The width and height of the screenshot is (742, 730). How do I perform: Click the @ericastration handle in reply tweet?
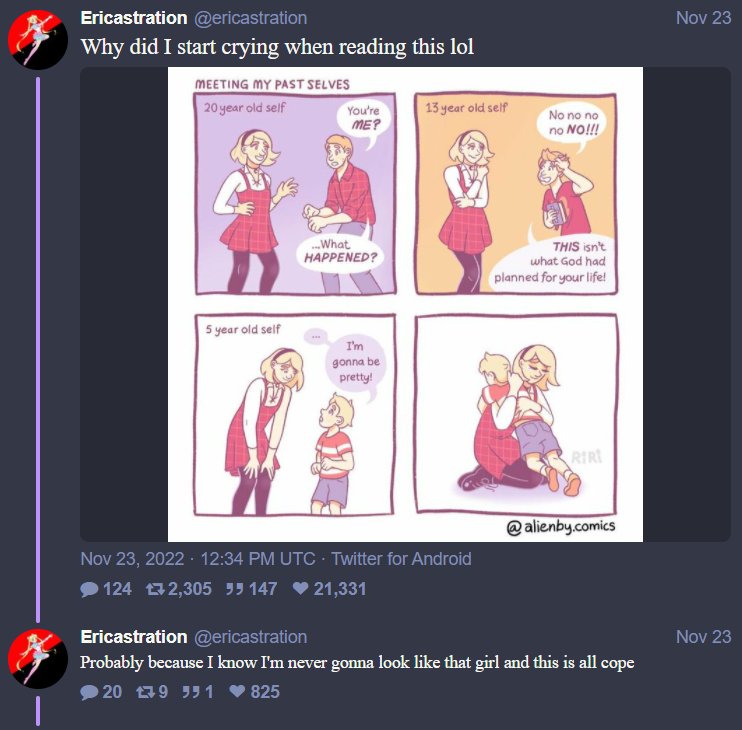pos(250,637)
